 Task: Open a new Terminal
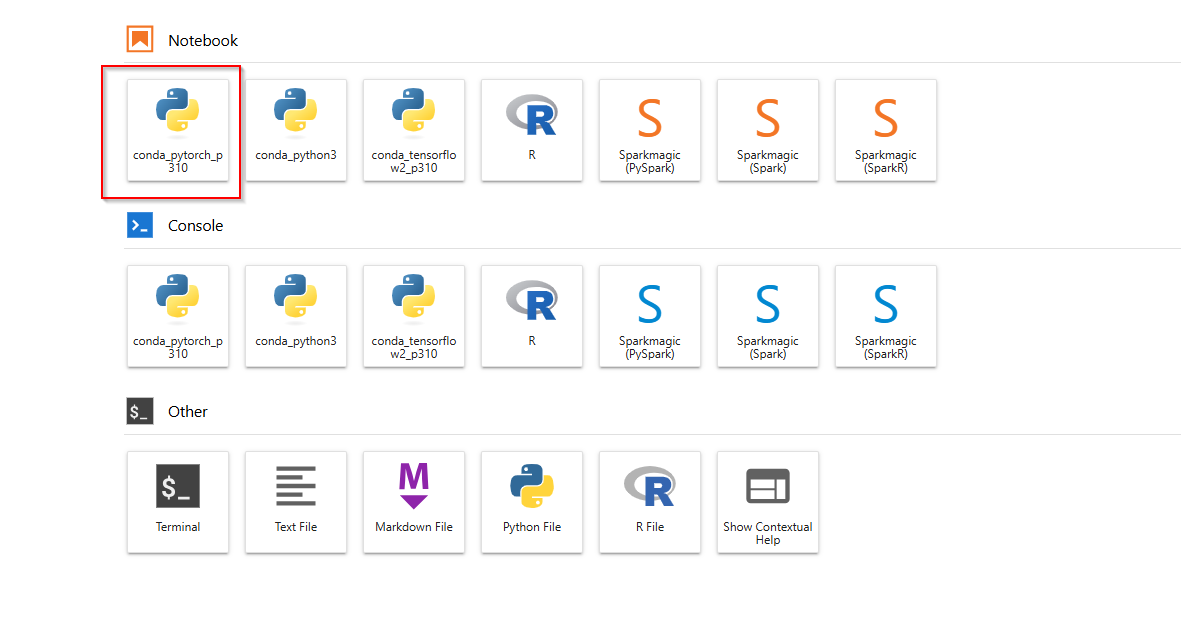(x=178, y=502)
